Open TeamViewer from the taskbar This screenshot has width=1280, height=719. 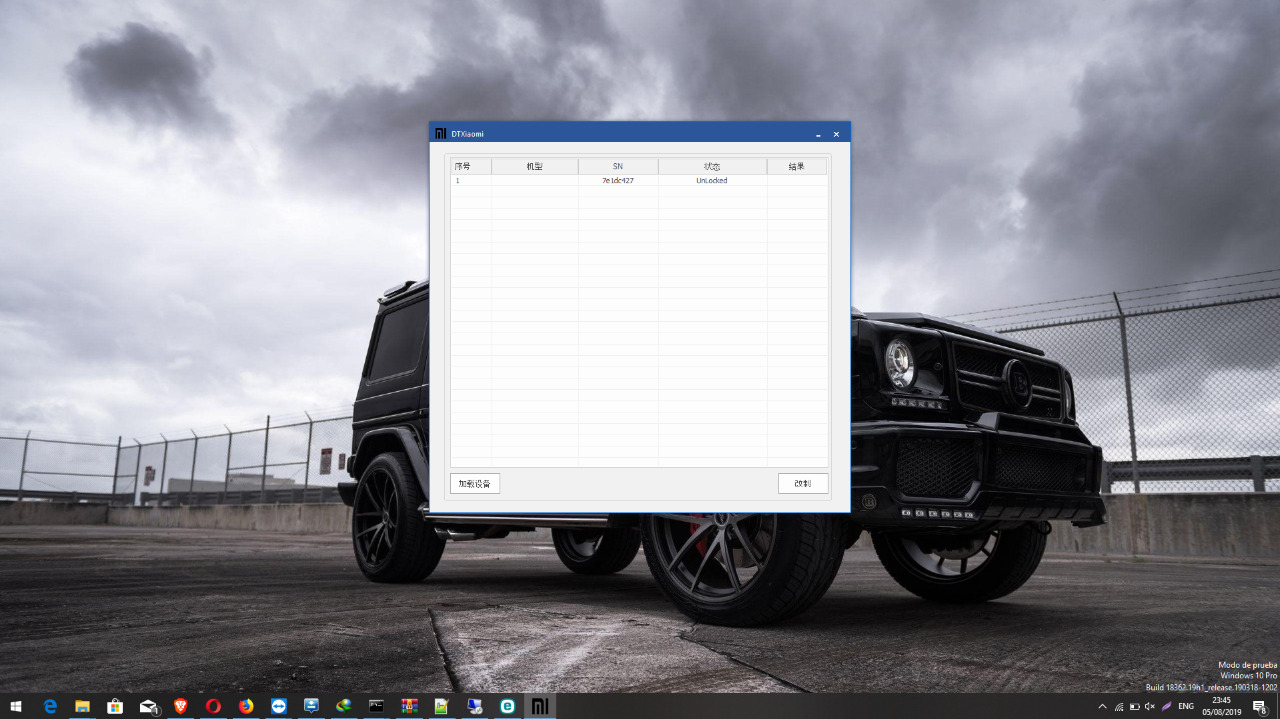pos(279,706)
